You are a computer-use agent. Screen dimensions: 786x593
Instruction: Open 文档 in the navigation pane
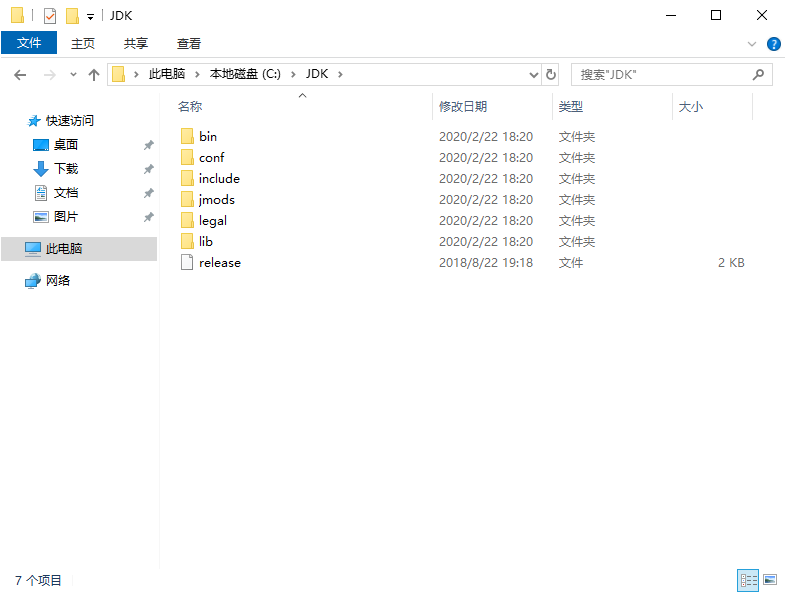click(x=66, y=193)
